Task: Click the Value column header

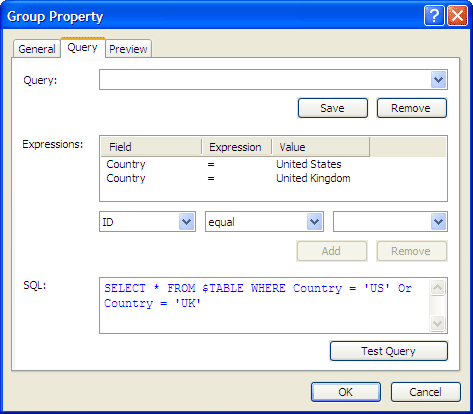Action: tap(321, 147)
